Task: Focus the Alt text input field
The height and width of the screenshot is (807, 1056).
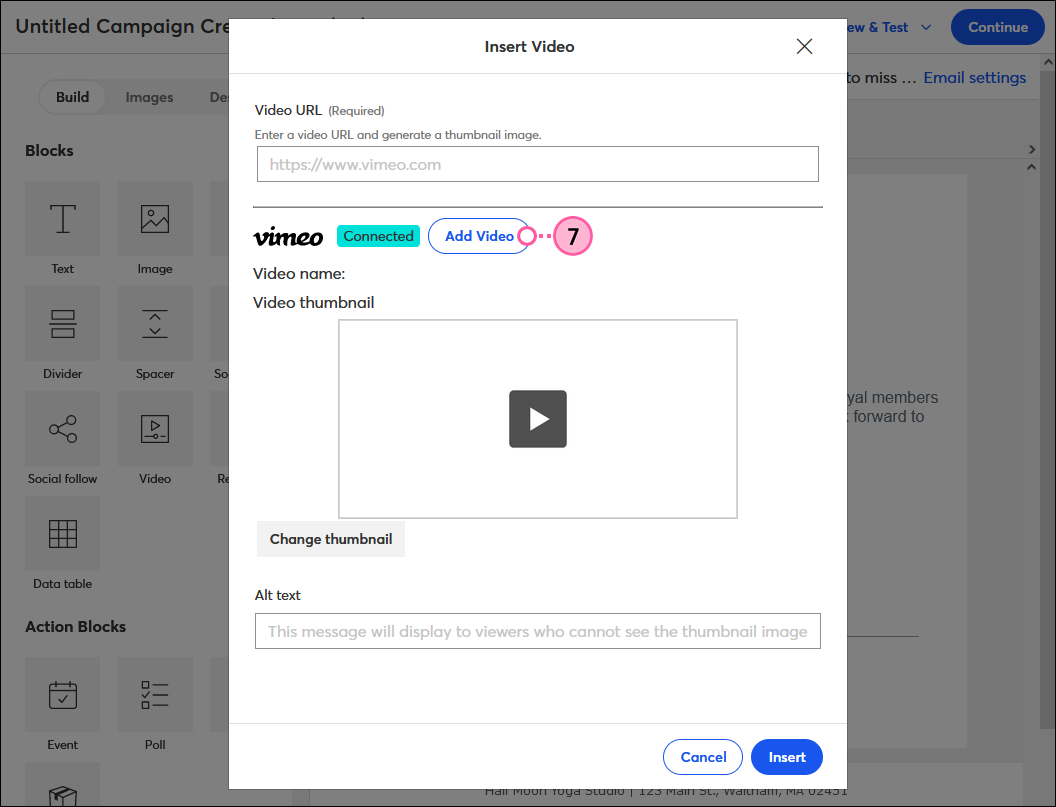Action: [537, 631]
